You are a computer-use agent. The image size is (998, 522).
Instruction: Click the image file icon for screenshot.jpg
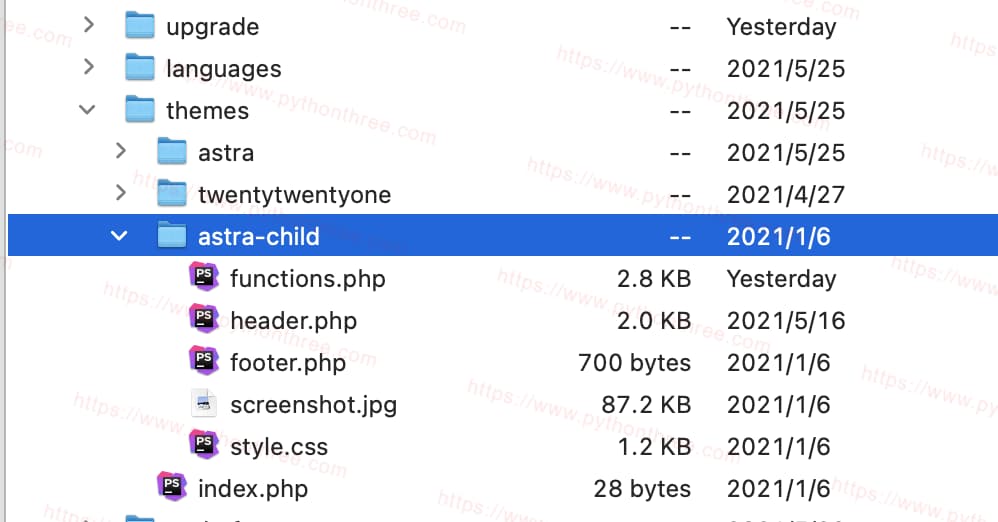tap(204, 404)
